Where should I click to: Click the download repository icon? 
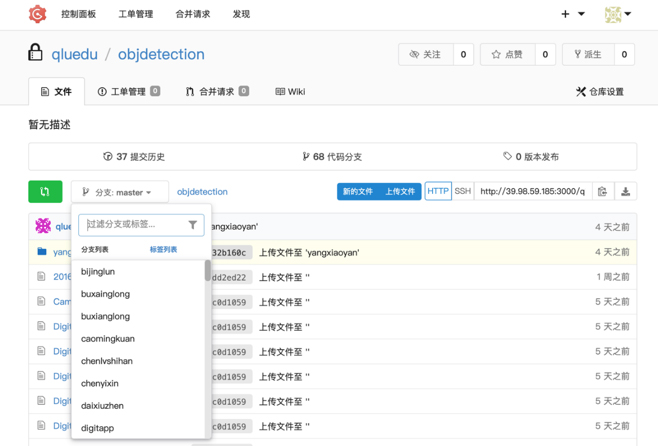[x=625, y=192]
